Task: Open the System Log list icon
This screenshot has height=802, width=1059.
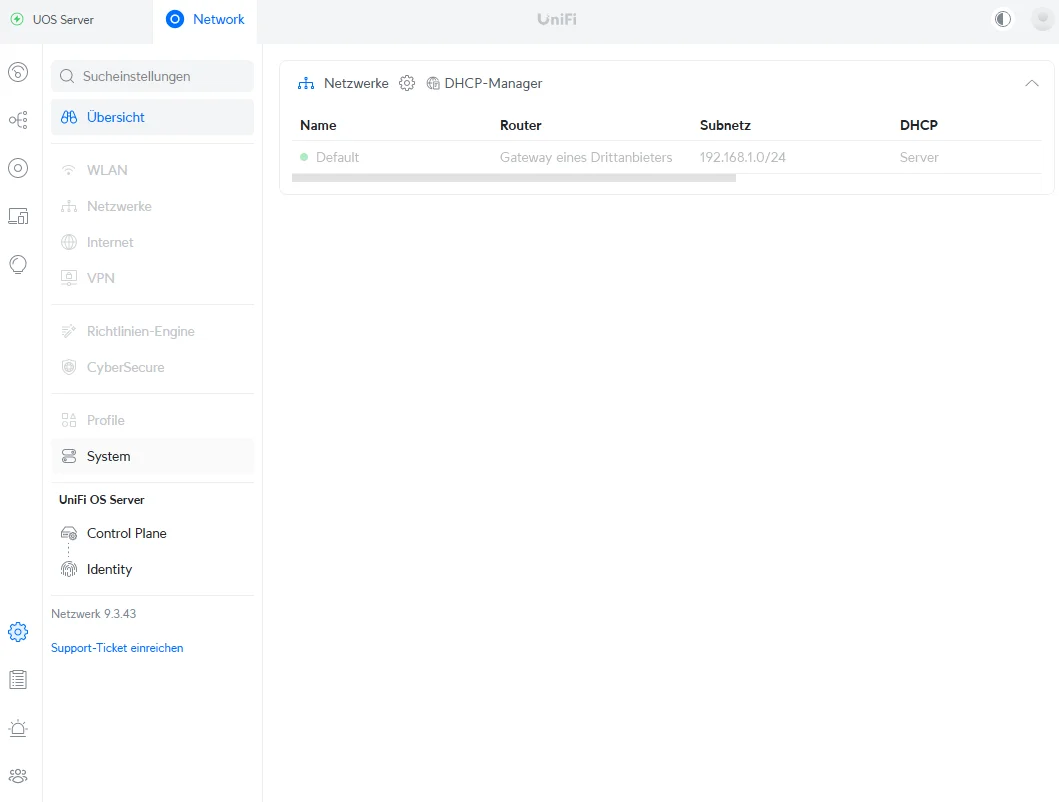Action: click(x=18, y=680)
